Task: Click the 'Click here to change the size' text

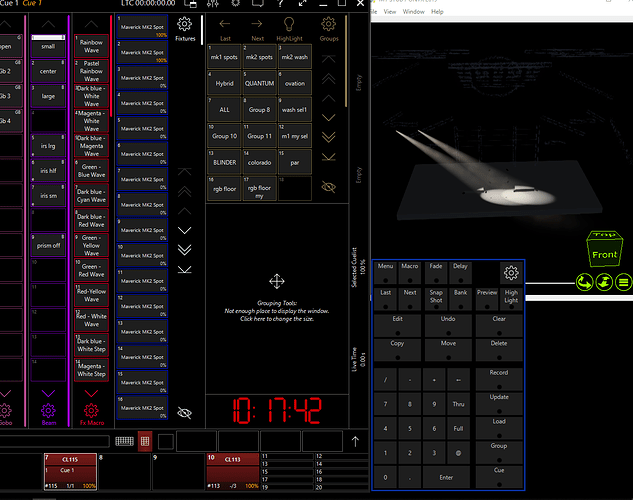Action: click(x=277, y=319)
